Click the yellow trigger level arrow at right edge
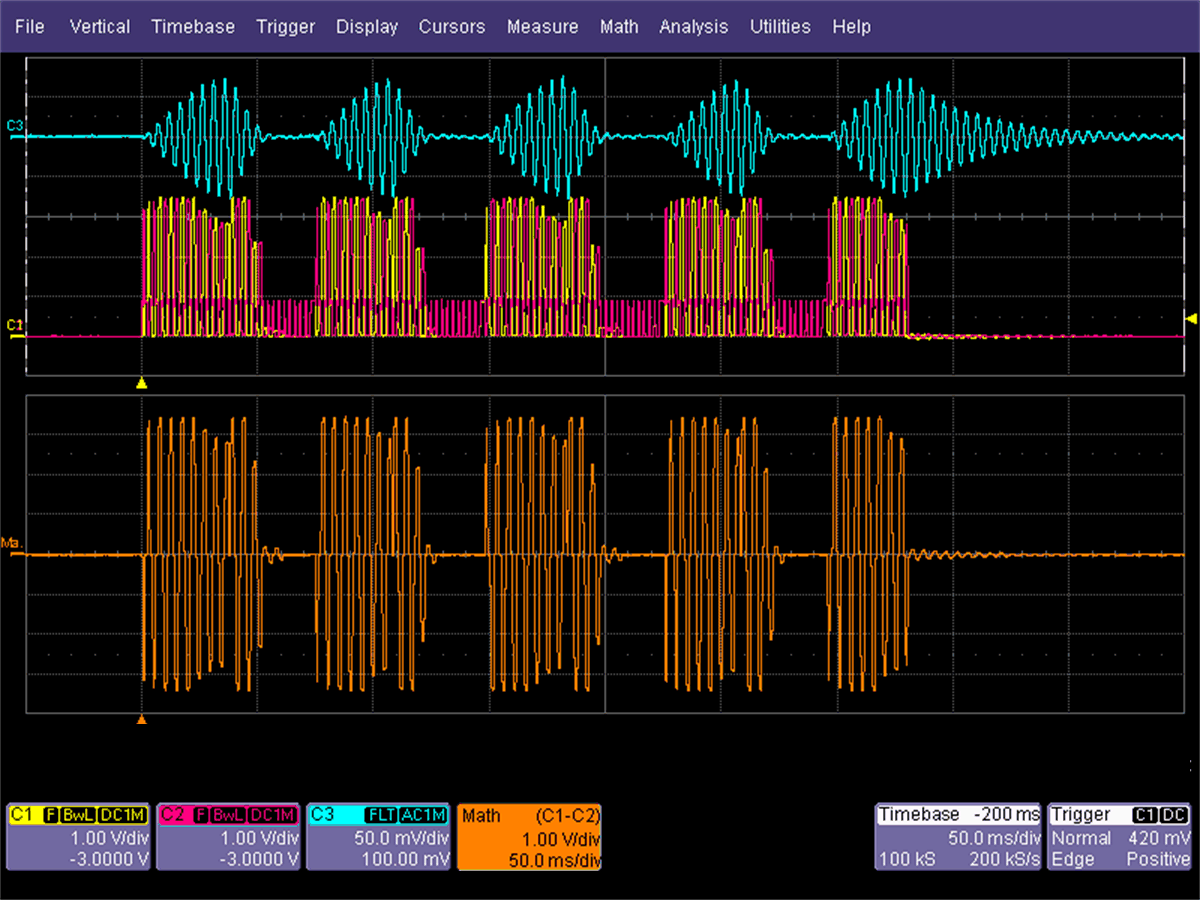The width and height of the screenshot is (1200, 900). click(x=1190, y=318)
